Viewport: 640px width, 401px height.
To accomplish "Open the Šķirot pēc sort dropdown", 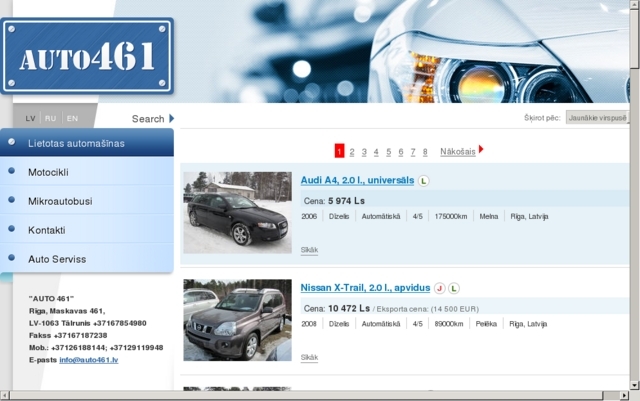I will (598, 118).
